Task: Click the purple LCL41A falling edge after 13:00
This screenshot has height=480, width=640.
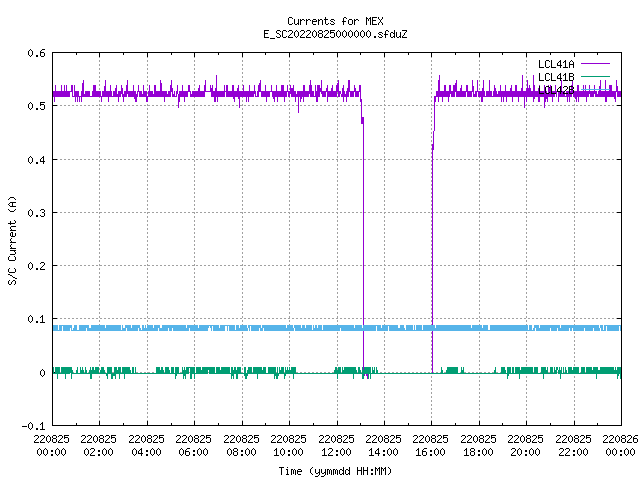Action: coord(363,245)
